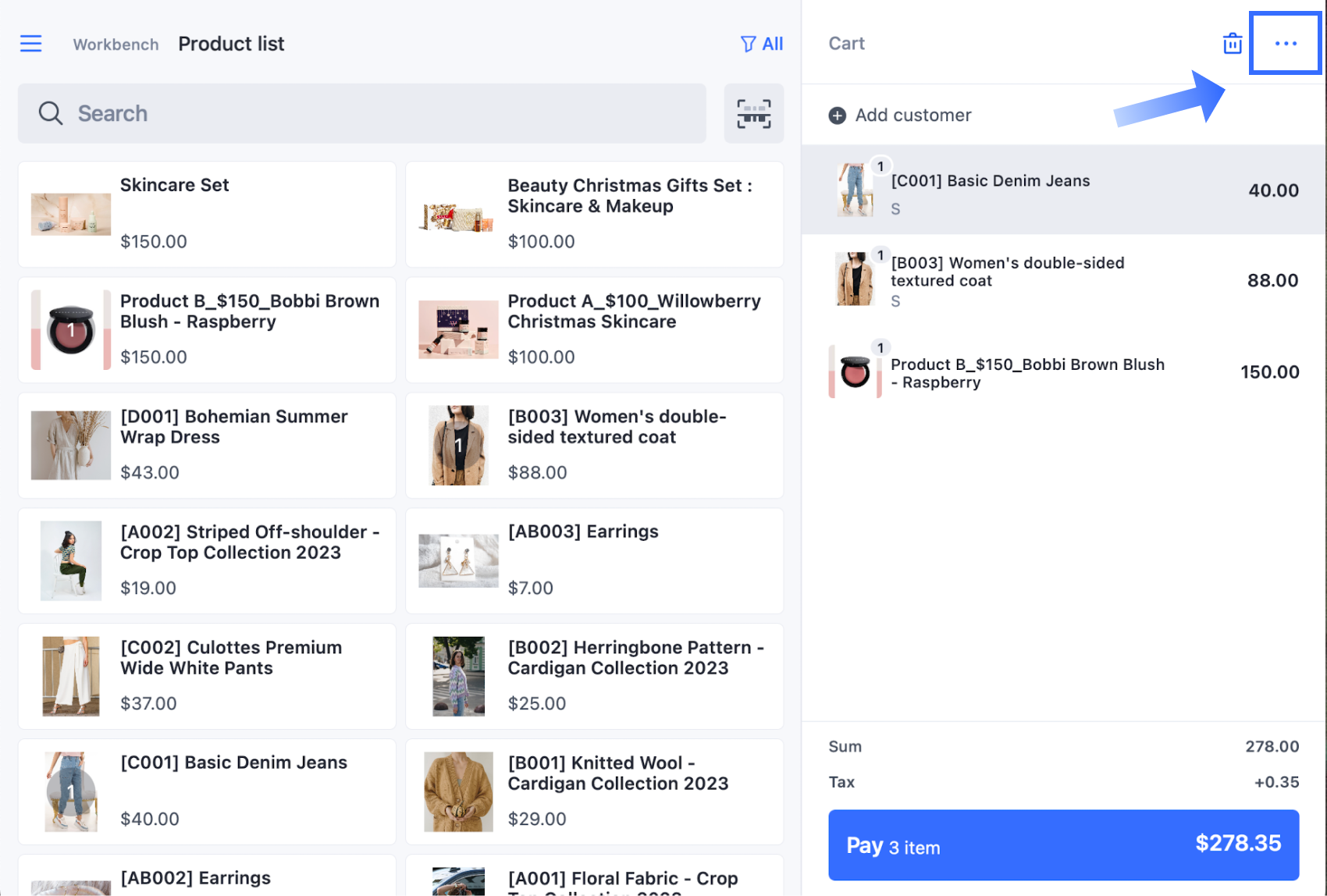Add a customer to the cart
The width and height of the screenshot is (1327, 896).
tap(900, 116)
